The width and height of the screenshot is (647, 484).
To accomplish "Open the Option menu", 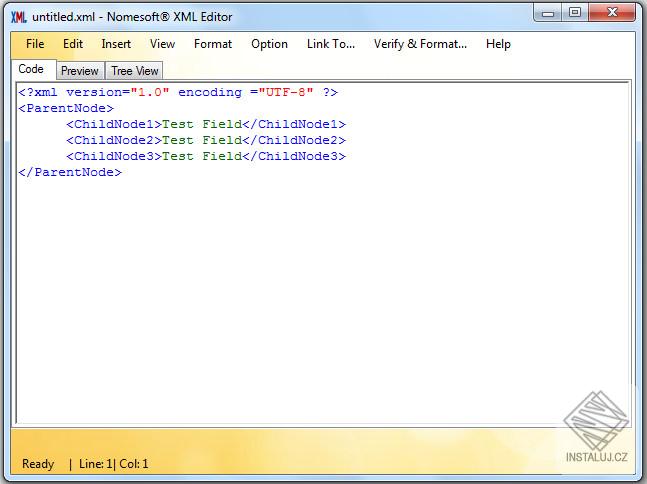I will pos(269,44).
